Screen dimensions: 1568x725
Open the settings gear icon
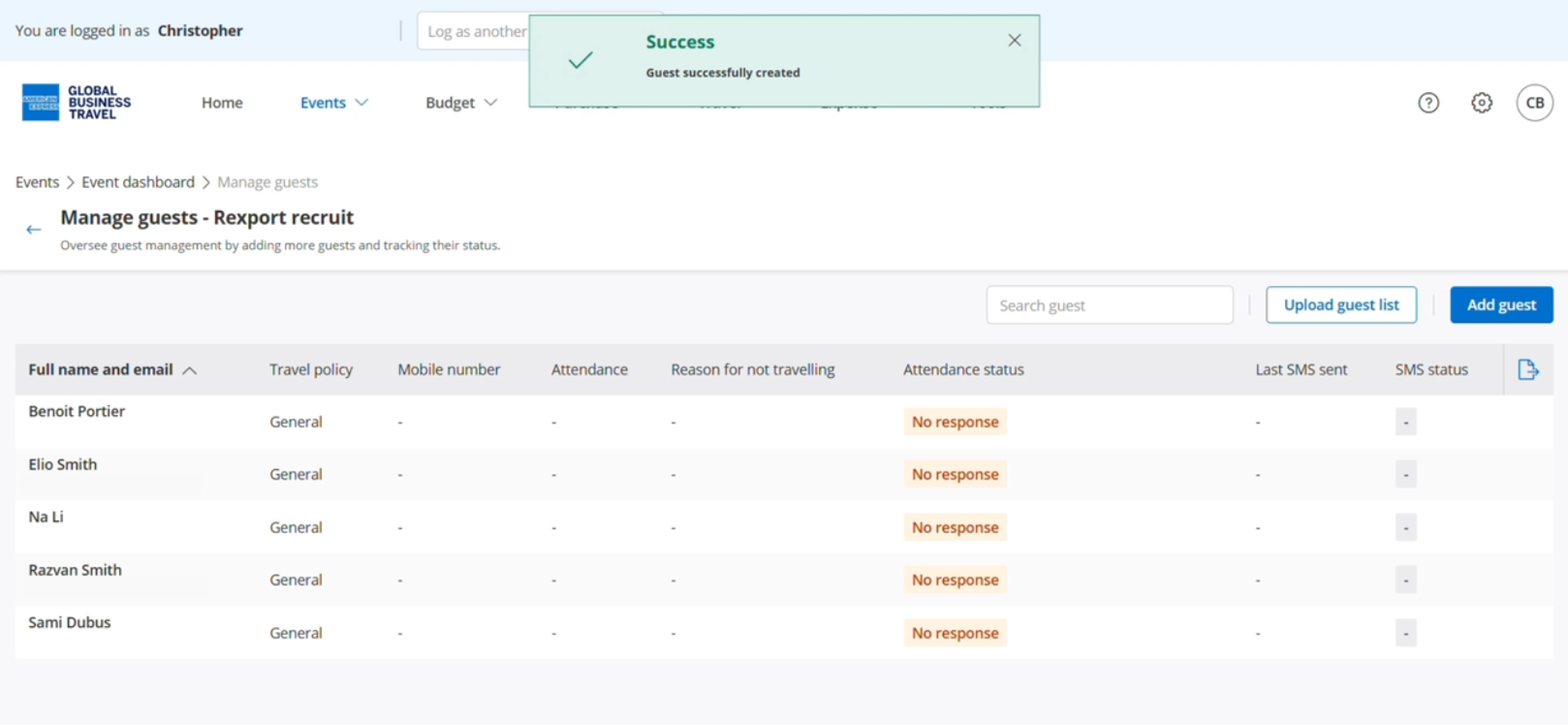[x=1481, y=103]
